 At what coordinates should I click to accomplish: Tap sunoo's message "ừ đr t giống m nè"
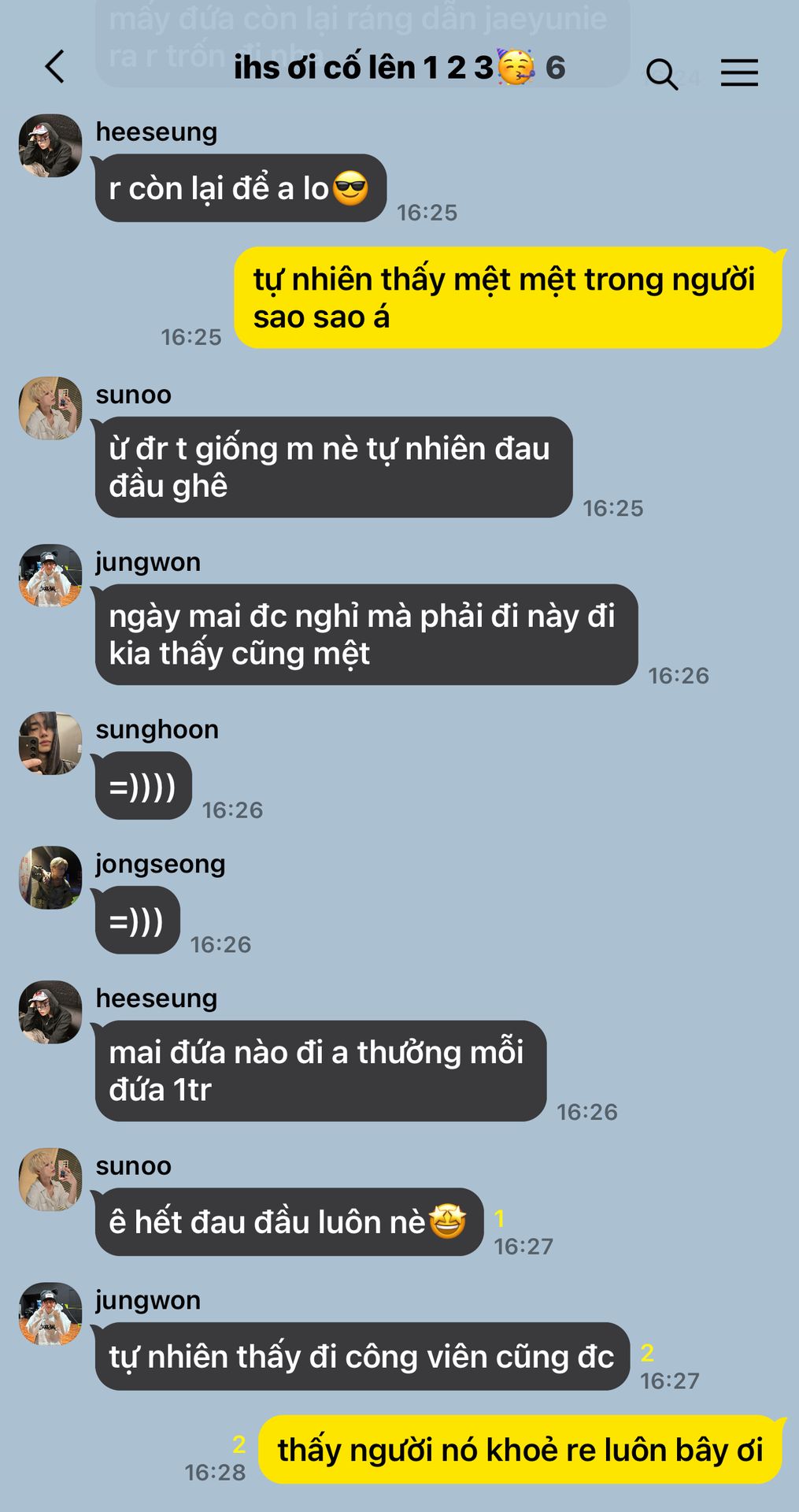click(x=334, y=467)
